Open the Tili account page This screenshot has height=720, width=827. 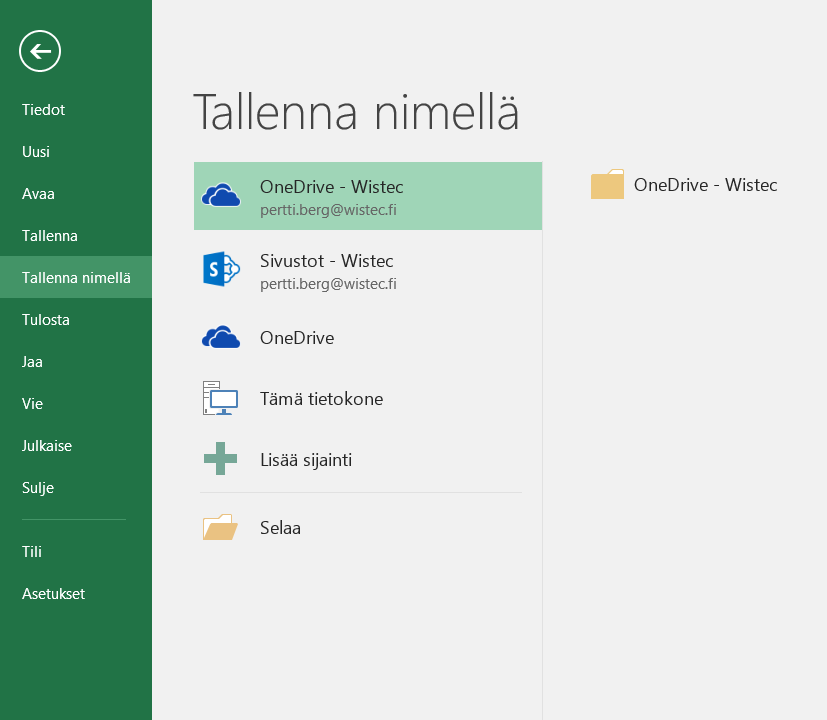tap(32, 552)
